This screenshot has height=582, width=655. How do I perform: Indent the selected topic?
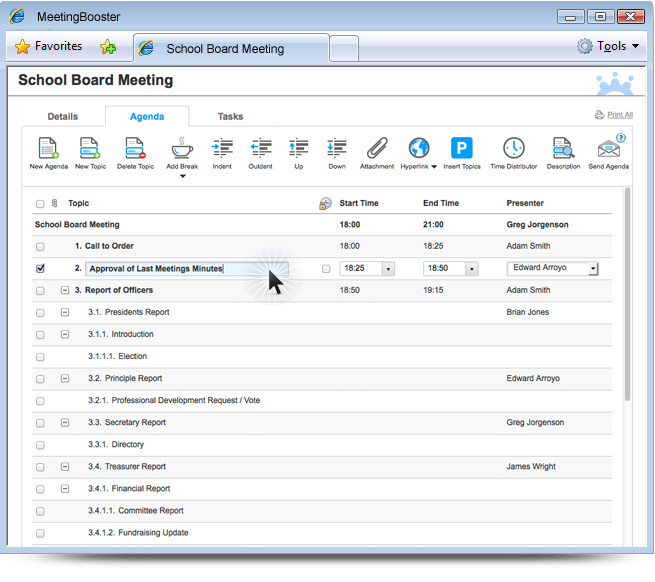click(222, 148)
